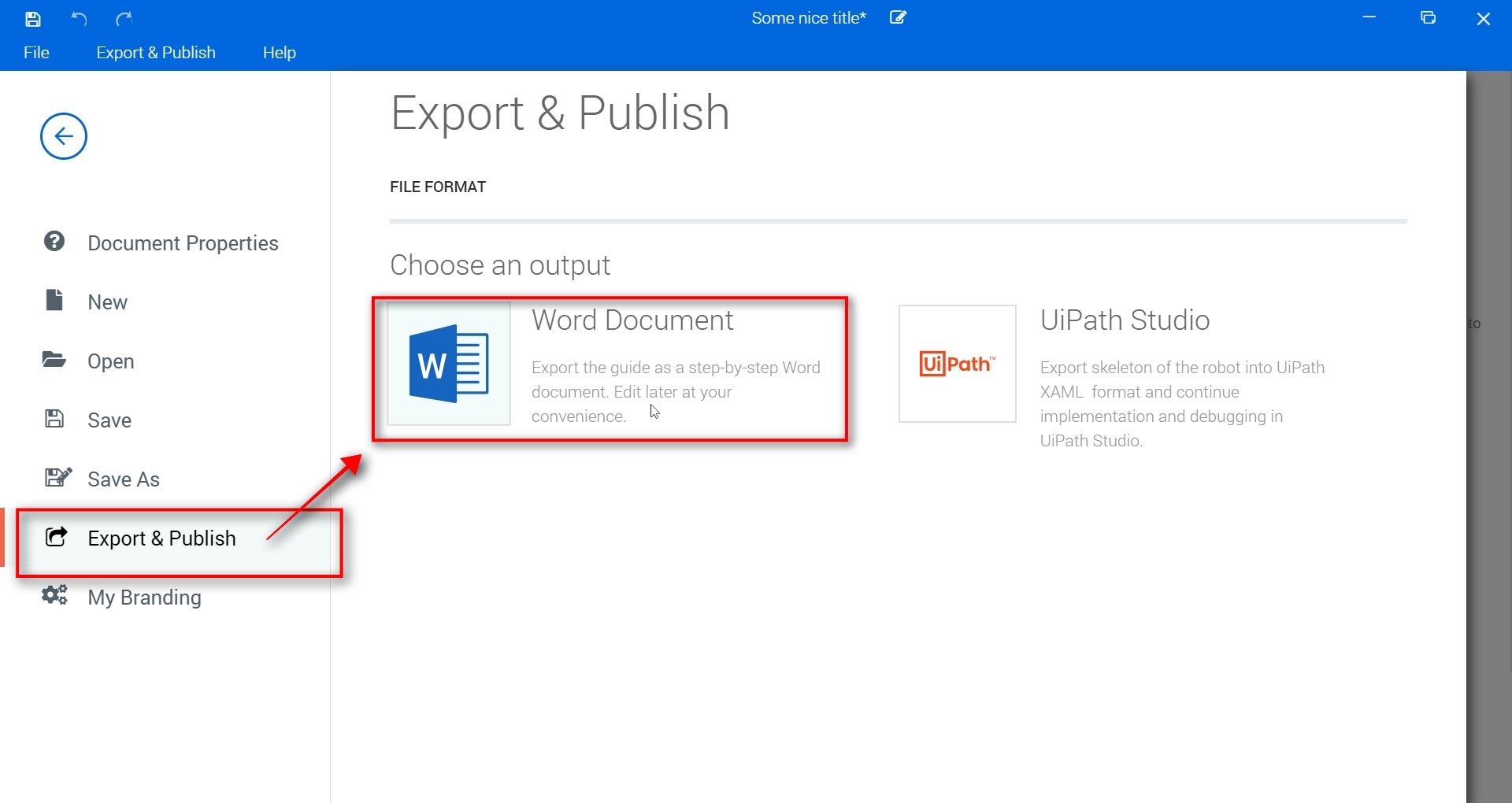1512x803 pixels.
Task: Click the save icon in title bar
Action: point(33,19)
